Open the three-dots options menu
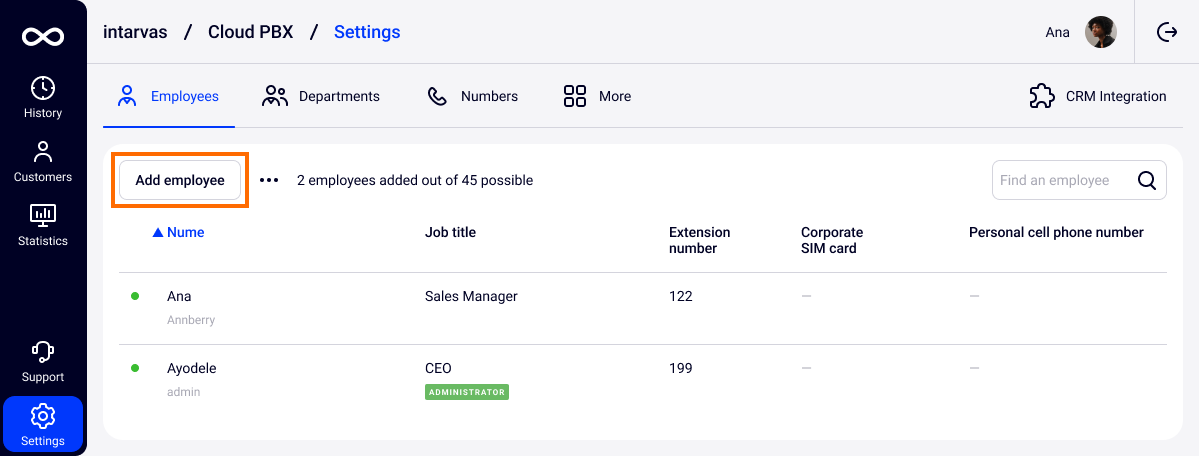1200x456 pixels. (269, 181)
